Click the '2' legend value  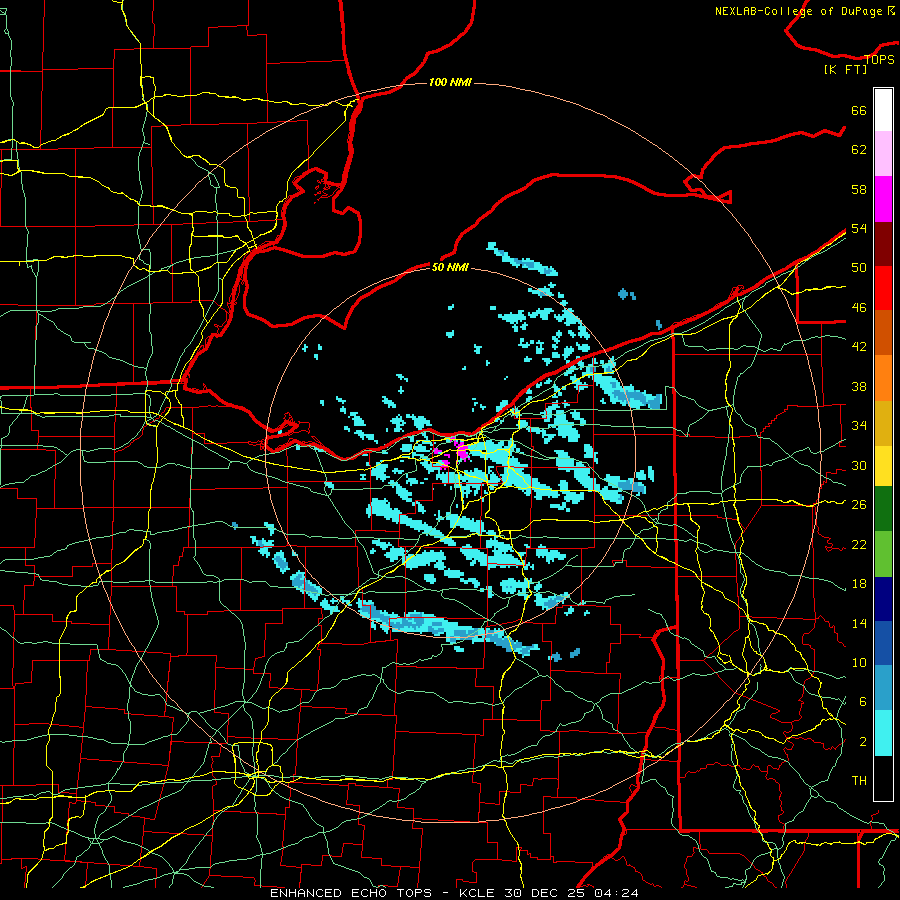862,741
